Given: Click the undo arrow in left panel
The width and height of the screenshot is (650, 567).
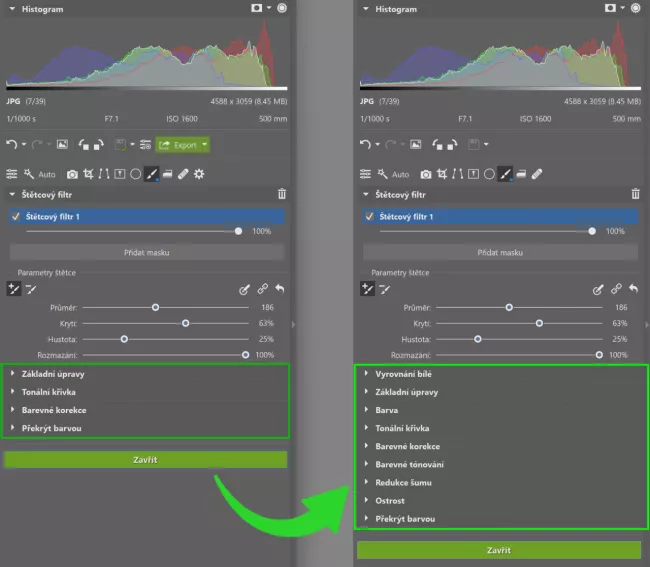Looking at the screenshot, I should (x=12, y=145).
